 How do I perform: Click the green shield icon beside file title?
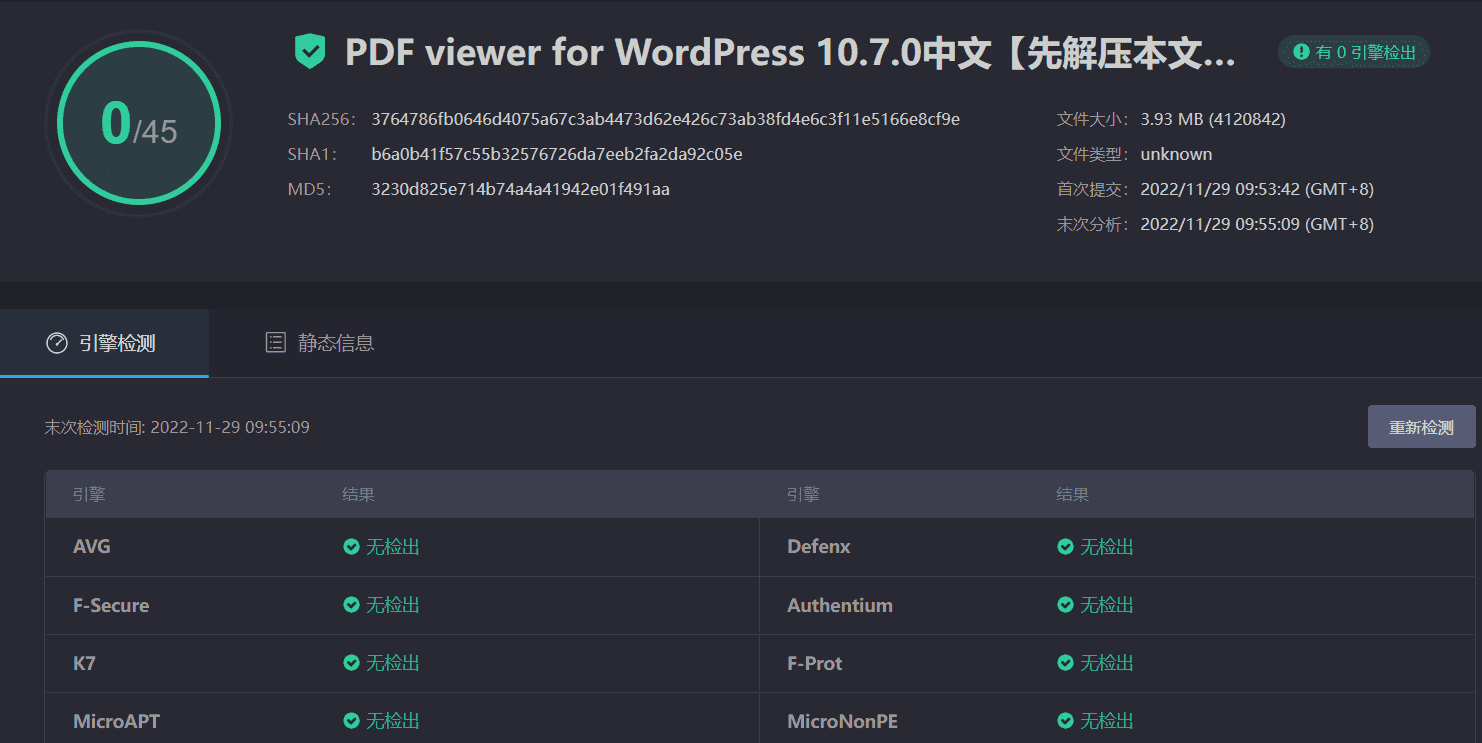click(x=310, y=51)
